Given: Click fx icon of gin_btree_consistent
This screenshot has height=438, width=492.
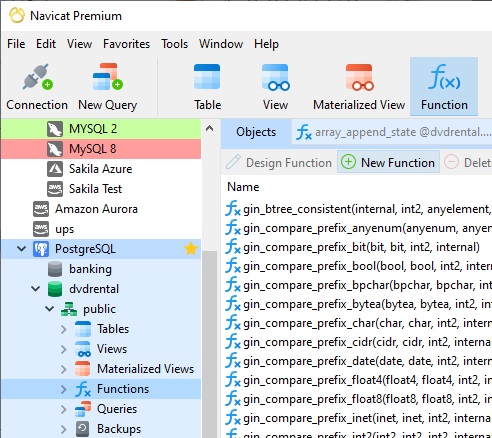Looking at the screenshot, I should 233,209.
